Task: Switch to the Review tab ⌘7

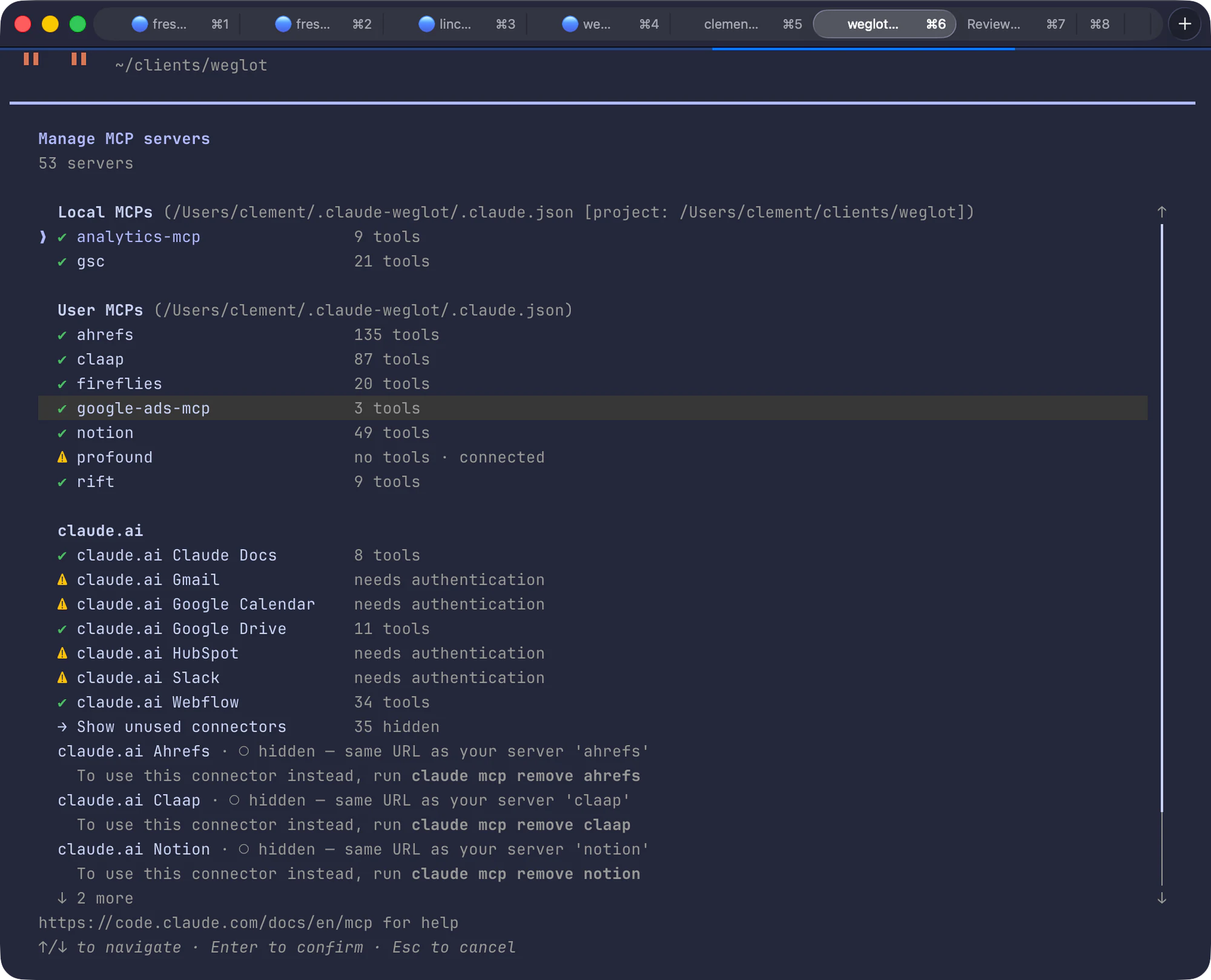Action: click(1015, 24)
